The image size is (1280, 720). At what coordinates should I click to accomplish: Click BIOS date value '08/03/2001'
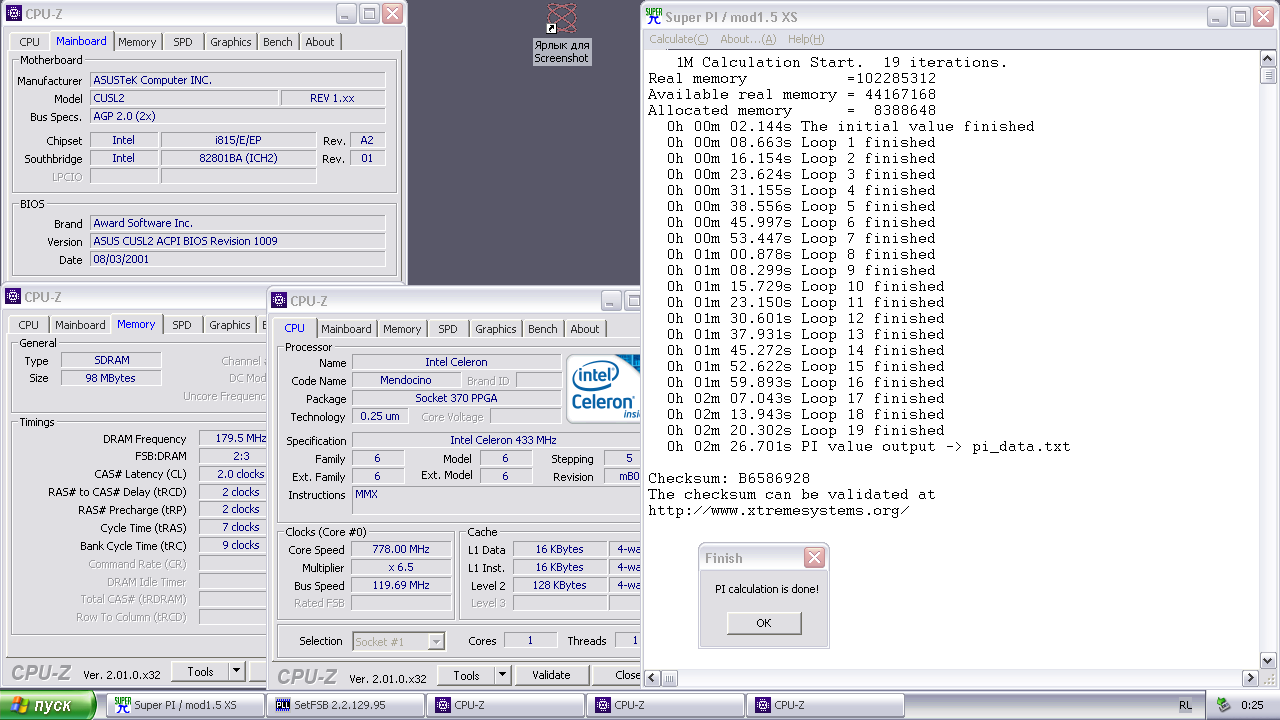tap(237, 259)
